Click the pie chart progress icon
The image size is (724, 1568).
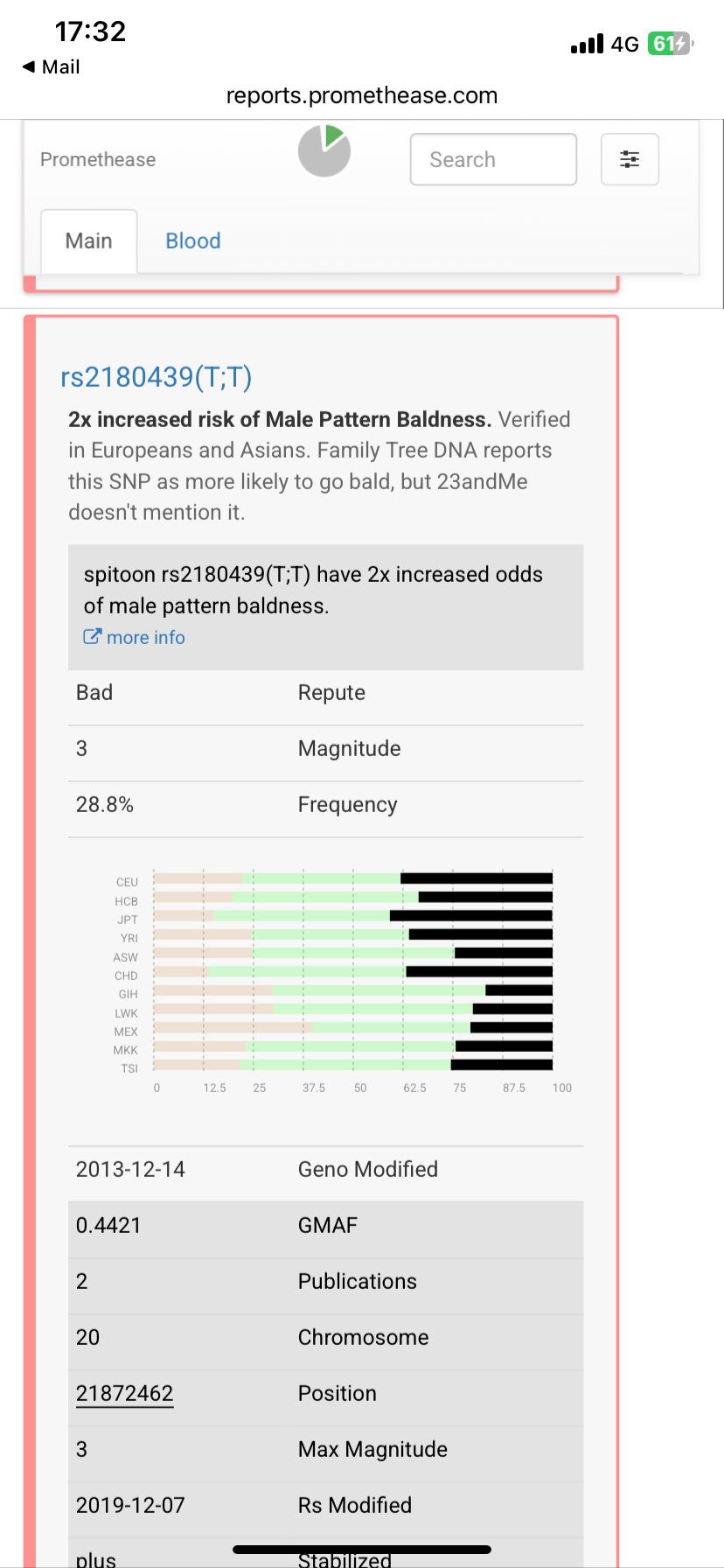(324, 150)
